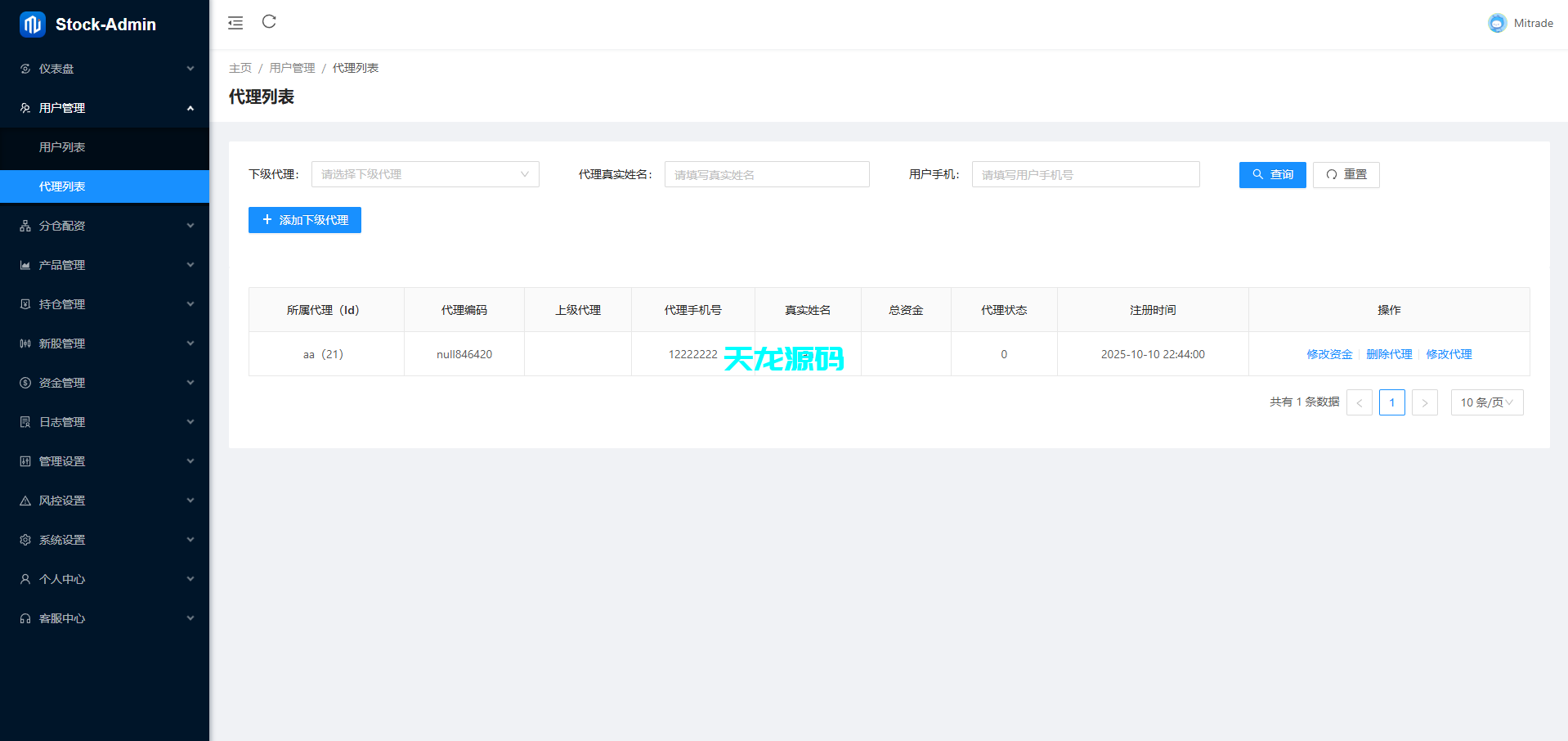Click the 持仓管理 sidebar icon
Viewport: 1568px width, 741px height.
click(x=25, y=303)
